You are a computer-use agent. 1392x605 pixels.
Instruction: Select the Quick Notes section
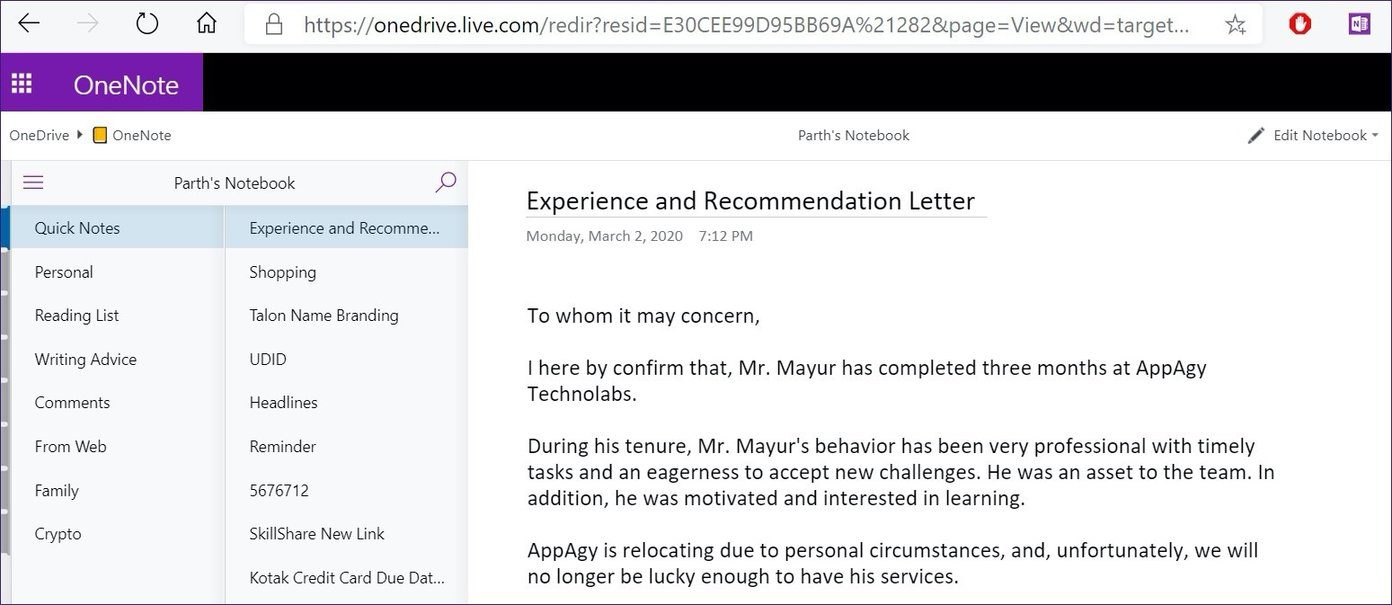[x=118, y=228]
